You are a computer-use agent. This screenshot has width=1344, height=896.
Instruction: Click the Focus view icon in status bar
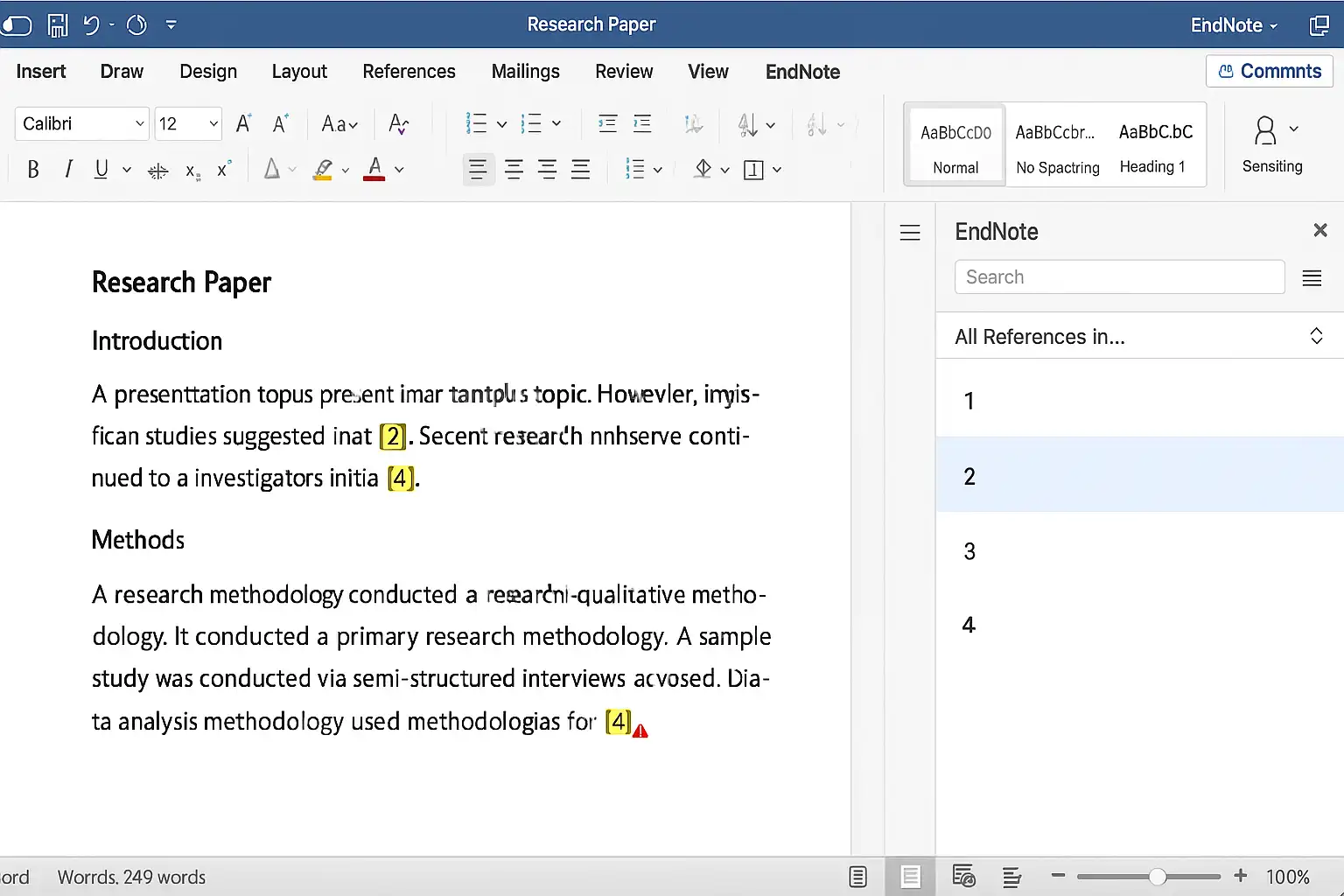point(857,877)
